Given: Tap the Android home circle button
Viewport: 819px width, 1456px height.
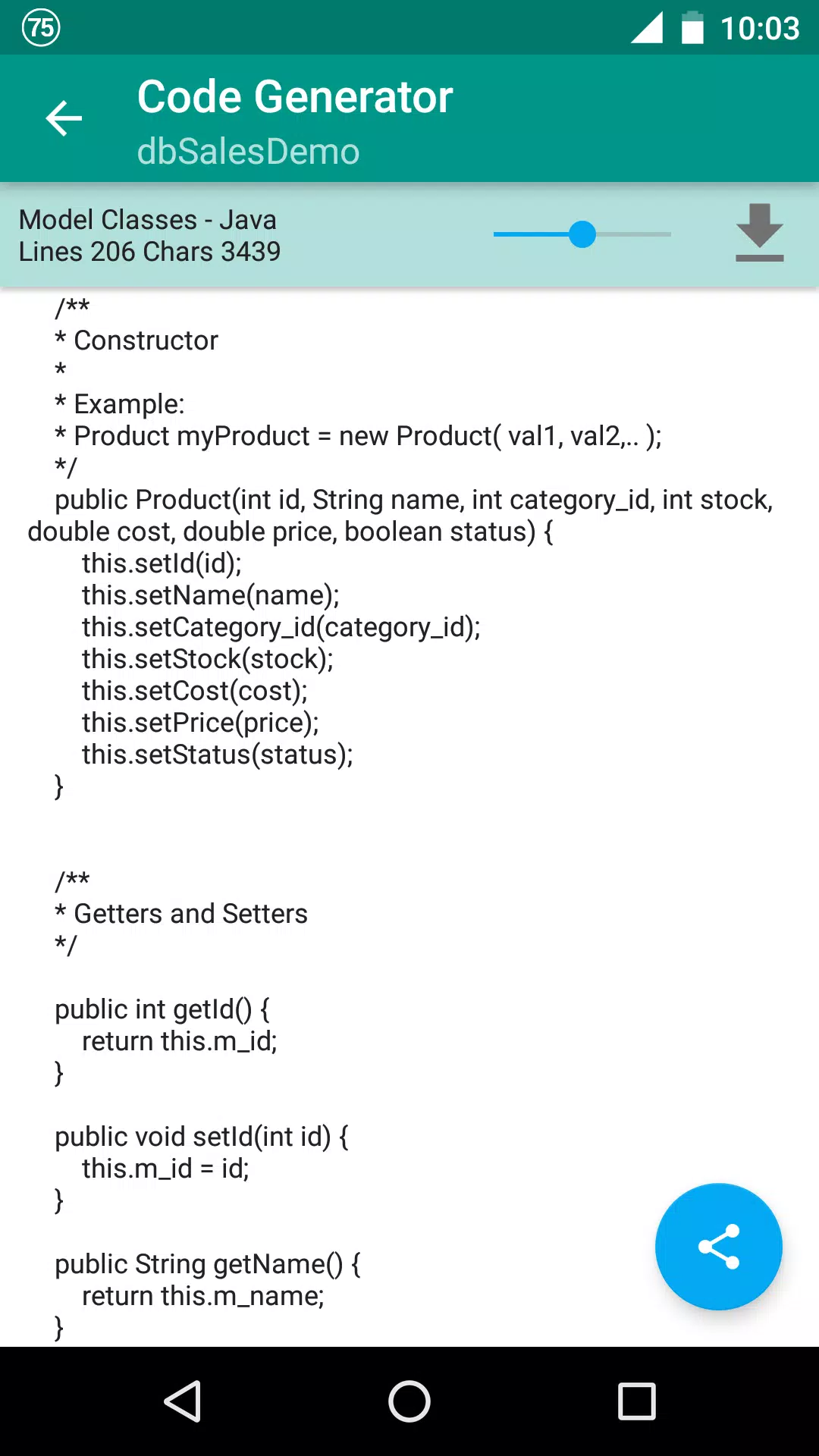Looking at the screenshot, I should coord(409,1401).
